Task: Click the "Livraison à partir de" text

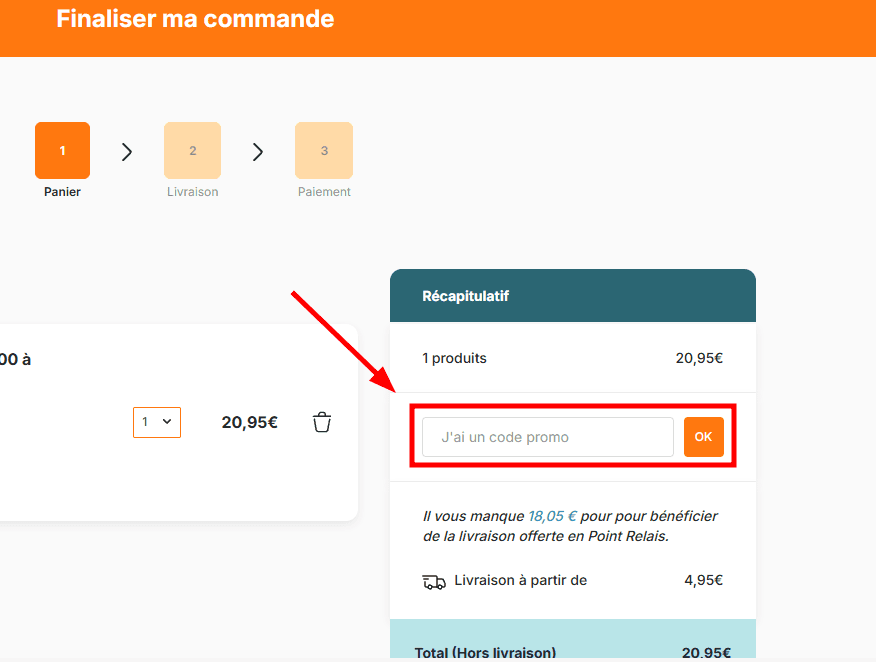Action: [x=520, y=580]
